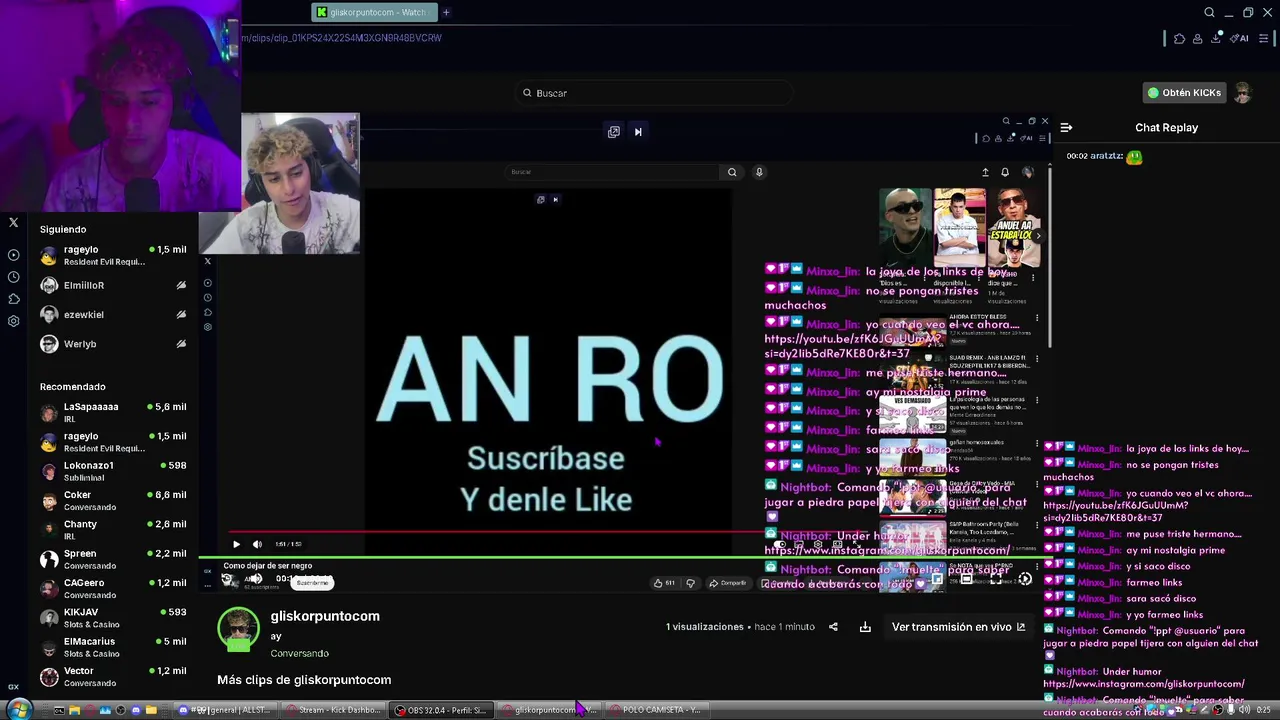Collapse the Chat Replay panel icon
This screenshot has height=720, width=1280.
click(x=1066, y=128)
